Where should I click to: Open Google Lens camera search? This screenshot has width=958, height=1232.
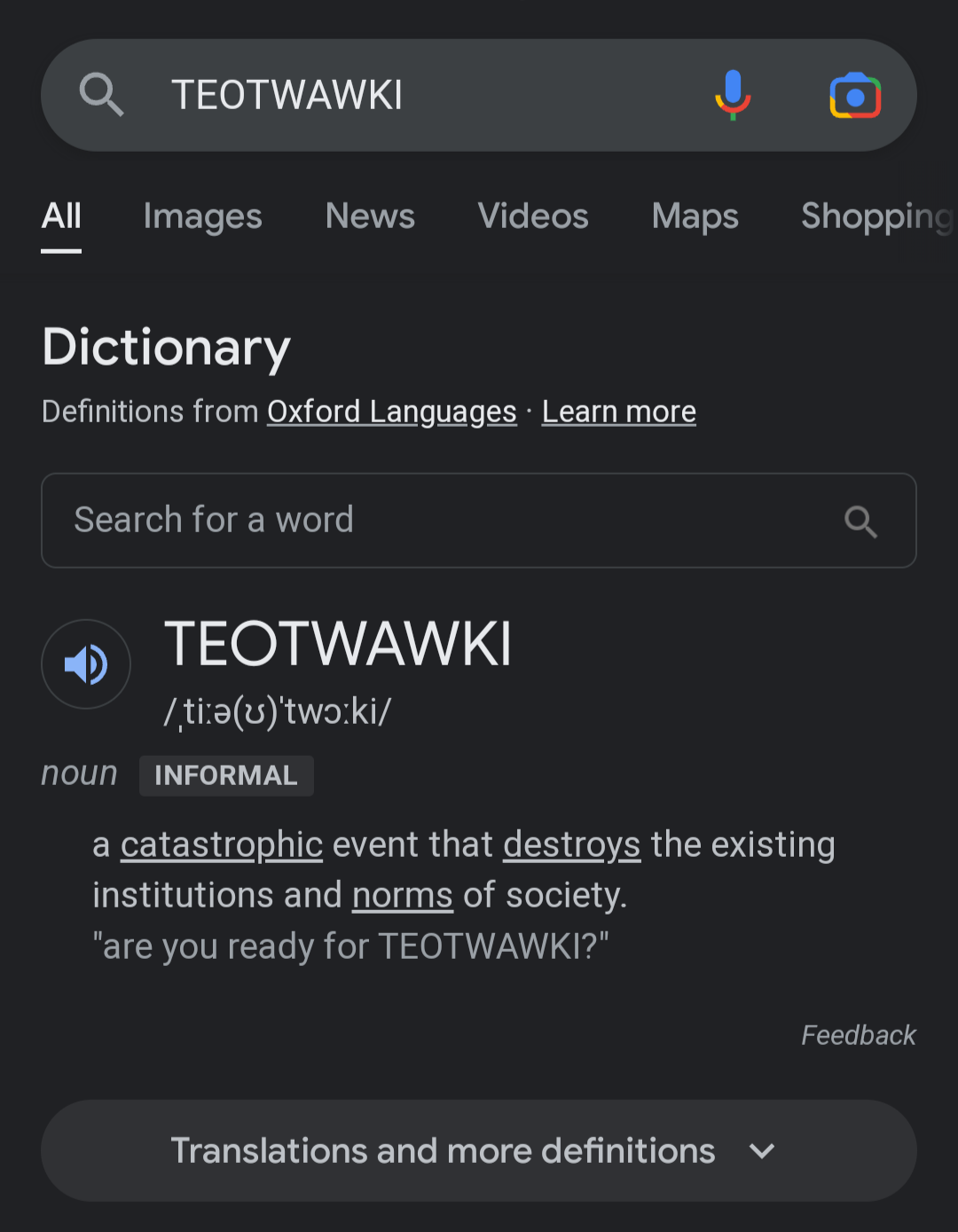coord(855,96)
